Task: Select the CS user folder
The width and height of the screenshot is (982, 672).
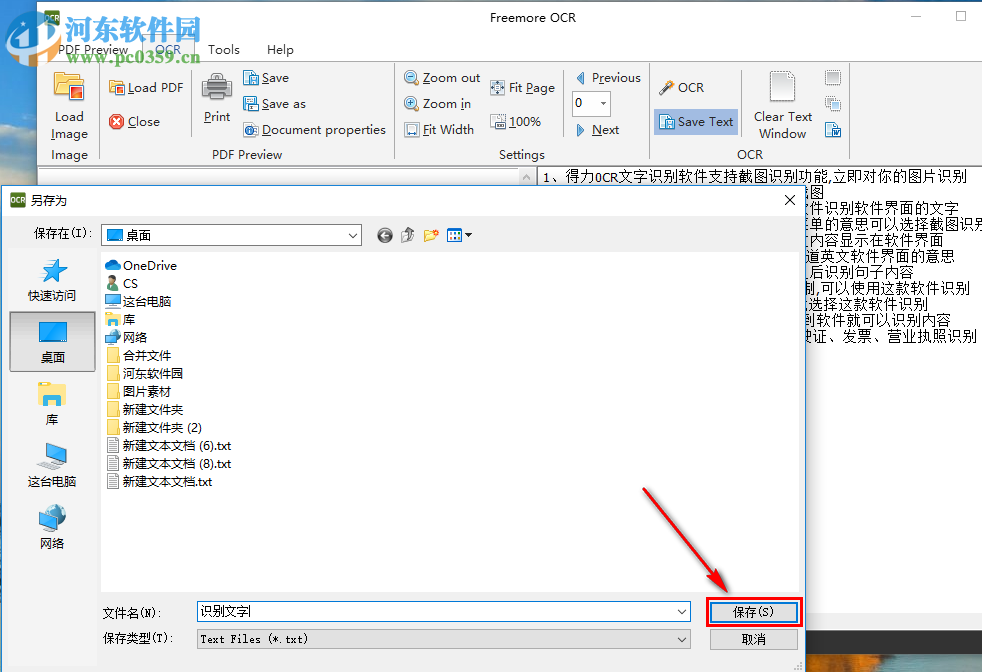Action: (x=121, y=284)
